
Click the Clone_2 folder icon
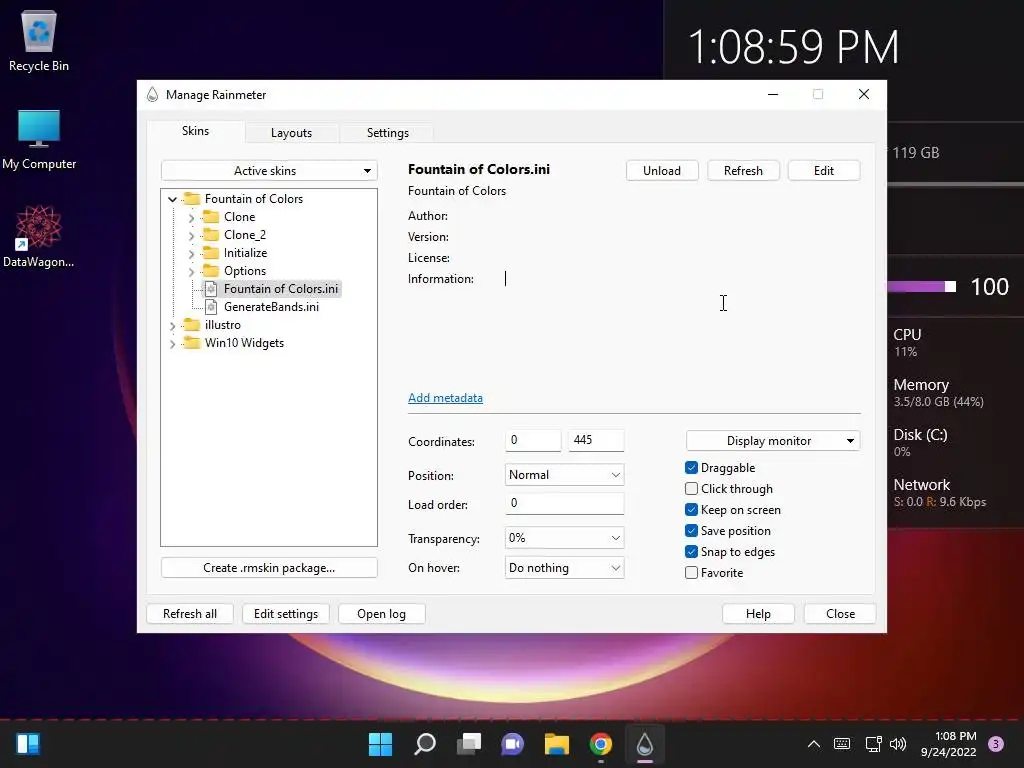pyautogui.click(x=211, y=234)
